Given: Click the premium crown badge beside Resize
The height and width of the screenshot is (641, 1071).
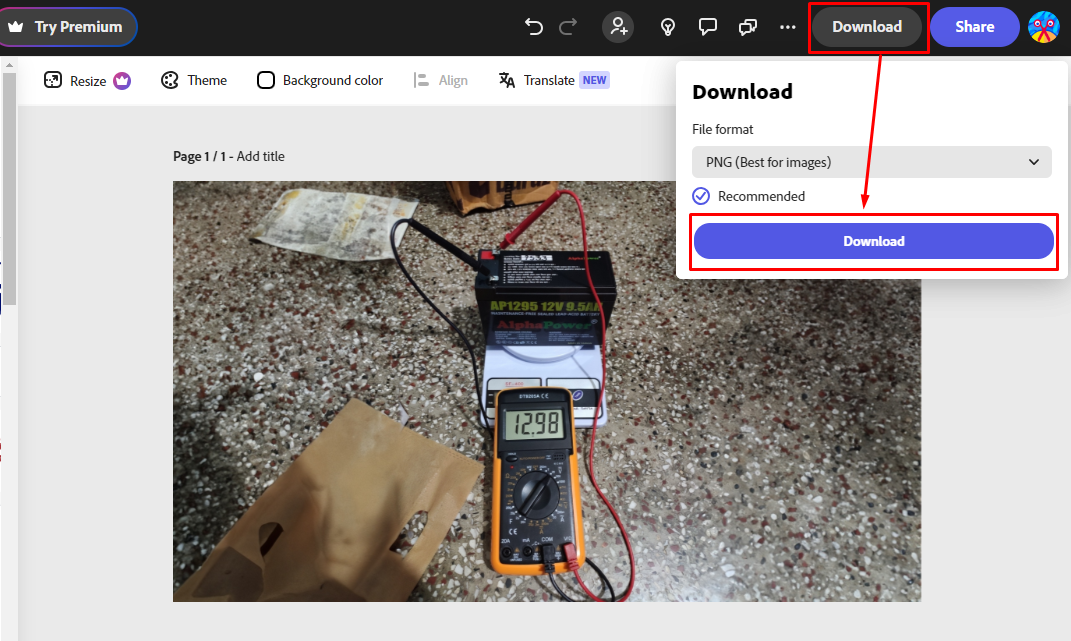Looking at the screenshot, I should coord(122,81).
